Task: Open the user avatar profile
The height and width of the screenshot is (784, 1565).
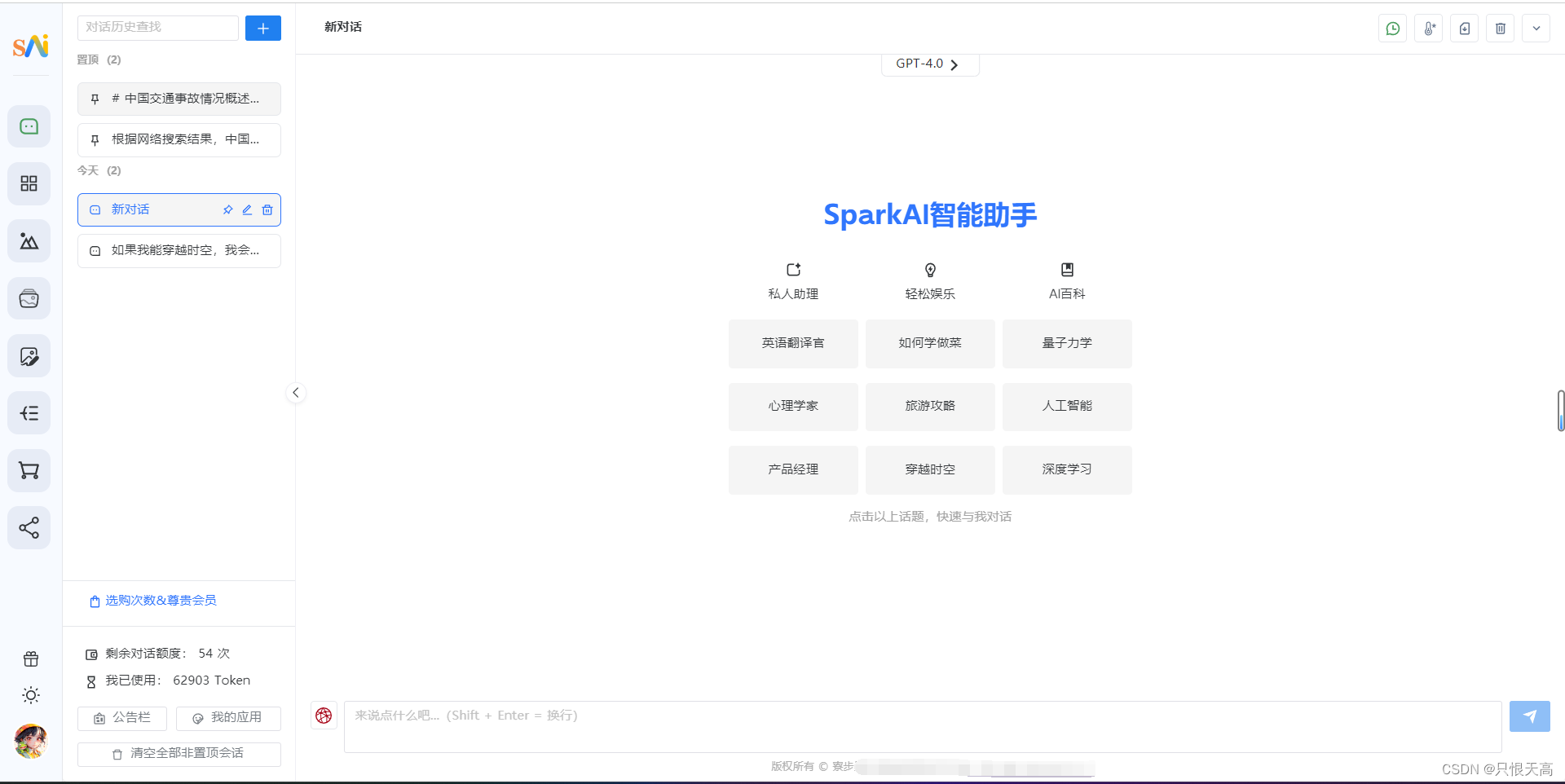Action: point(31,741)
